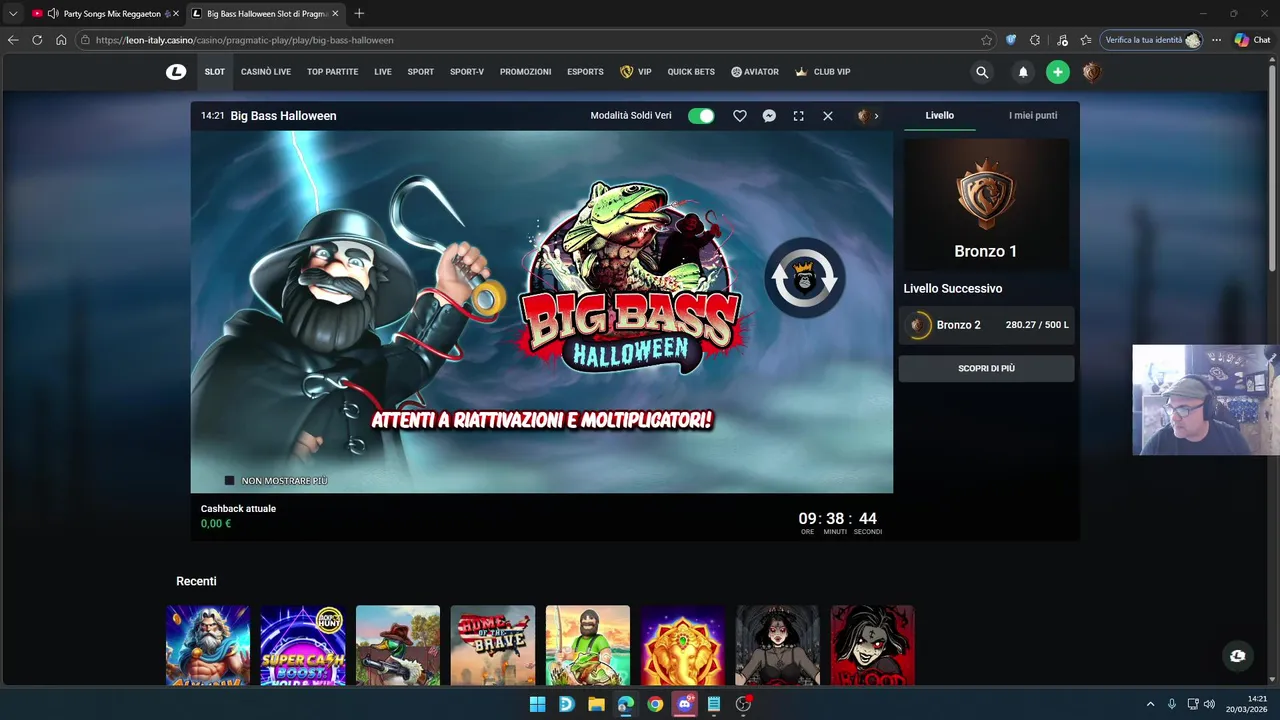Mute the Party Songs Mix tab
Image resolution: width=1280 pixels, height=720 pixels.
click(x=52, y=14)
